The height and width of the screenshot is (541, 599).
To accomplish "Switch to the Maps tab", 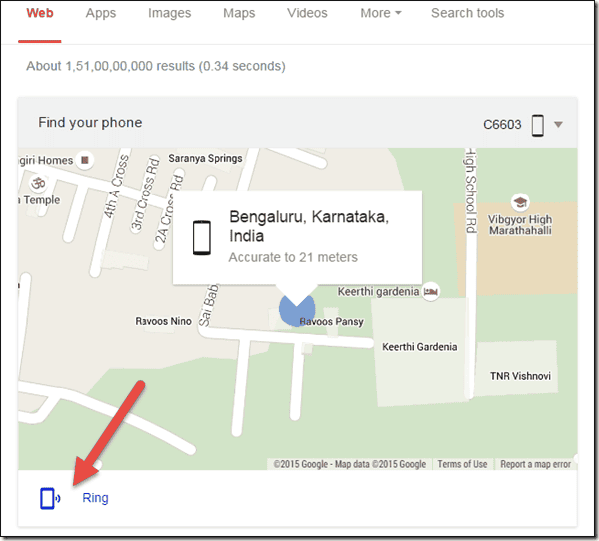I will point(239,13).
